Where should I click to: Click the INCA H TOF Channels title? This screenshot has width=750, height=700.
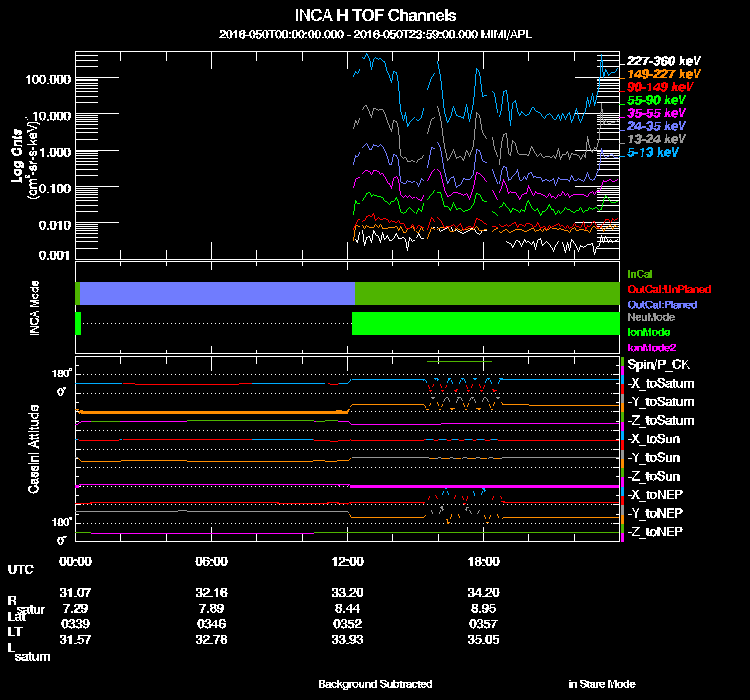coord(375,15)
